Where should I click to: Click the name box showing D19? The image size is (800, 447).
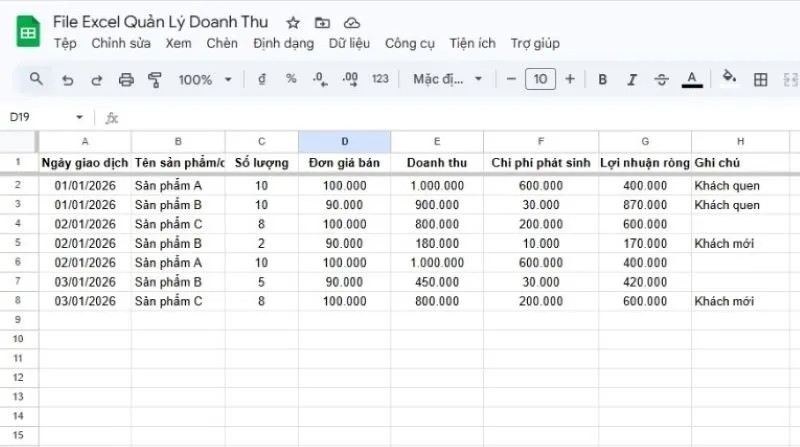coord(20,117)
